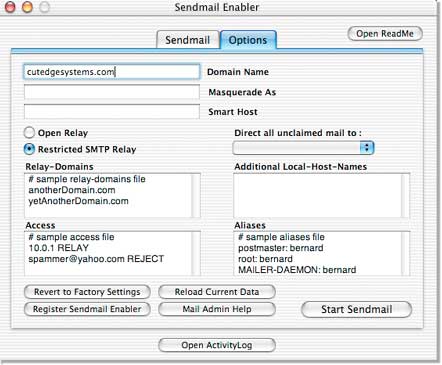442x365 pixels.
Task: Click the '# sample relay-domains file' line
Action: coord(87,179)
